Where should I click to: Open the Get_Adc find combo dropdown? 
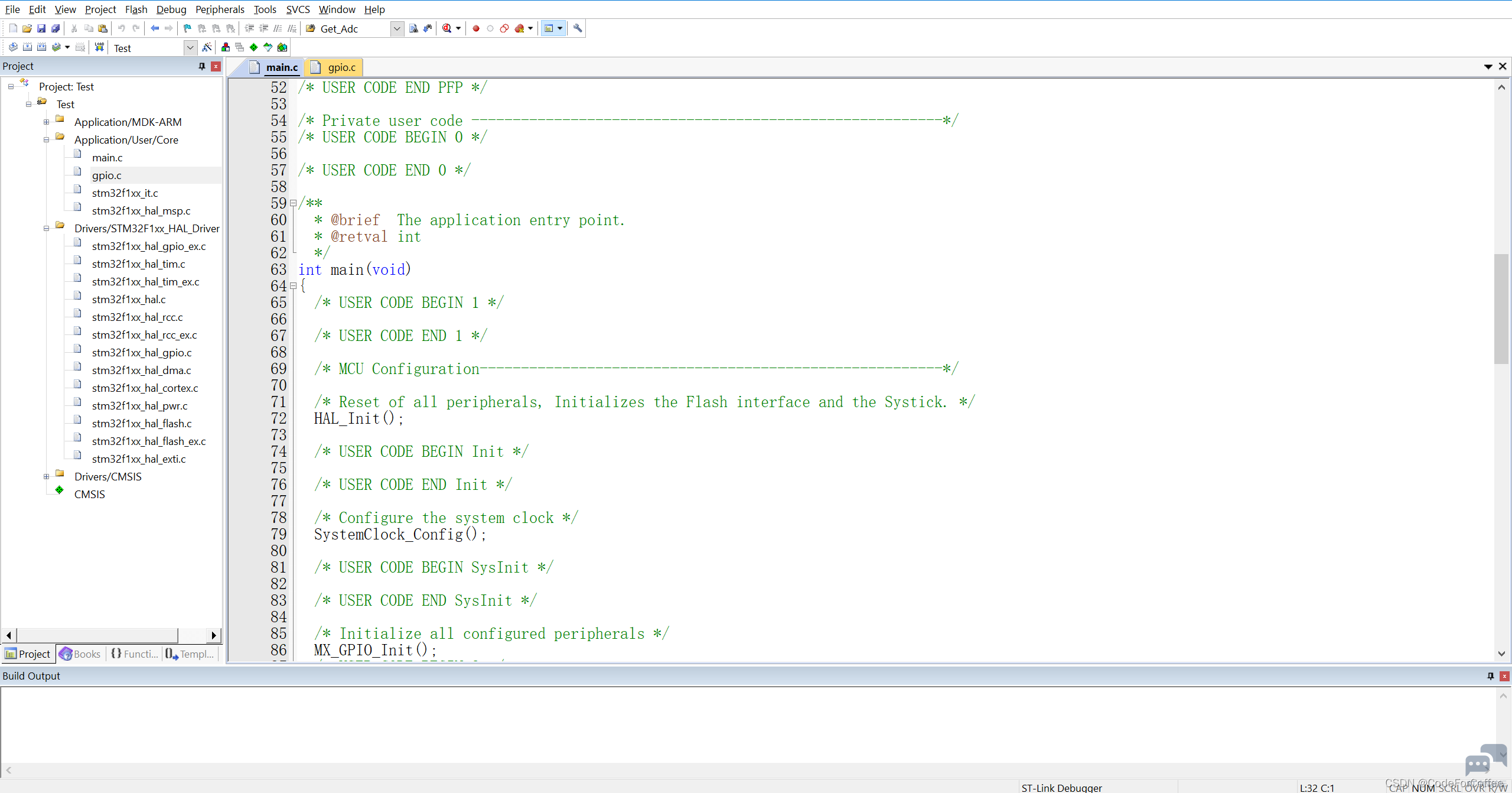pyautogui.click(x=397, y=29)
